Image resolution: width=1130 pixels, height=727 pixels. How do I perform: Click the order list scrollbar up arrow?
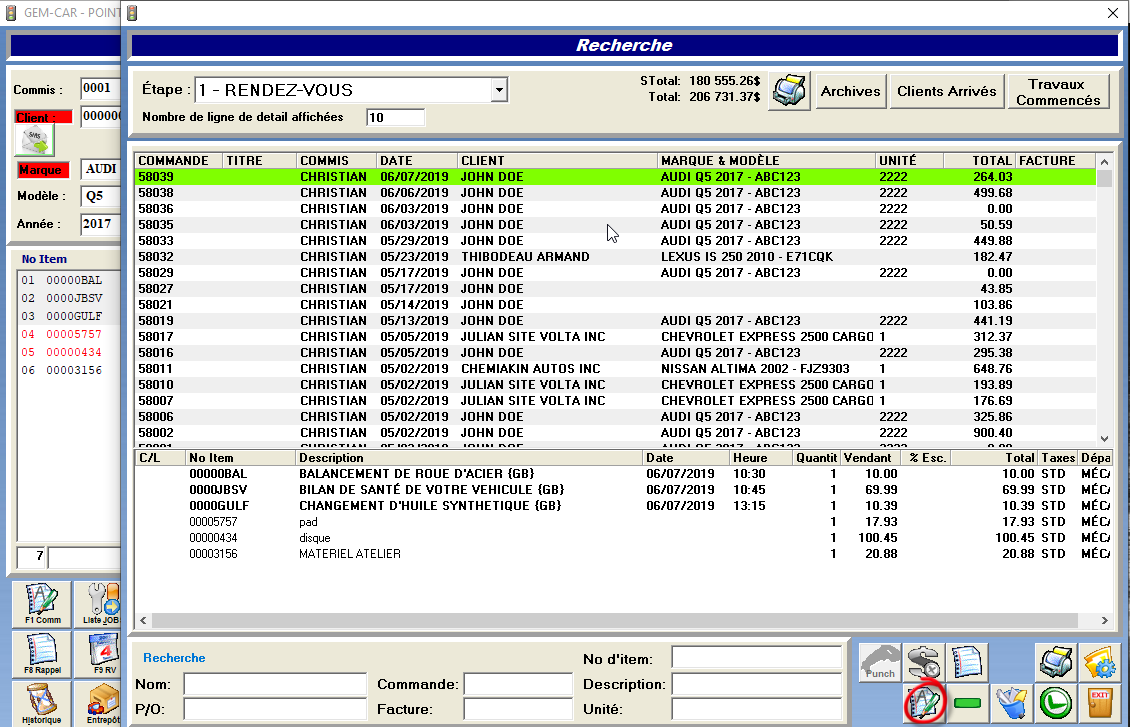(x=1104, y=161)
